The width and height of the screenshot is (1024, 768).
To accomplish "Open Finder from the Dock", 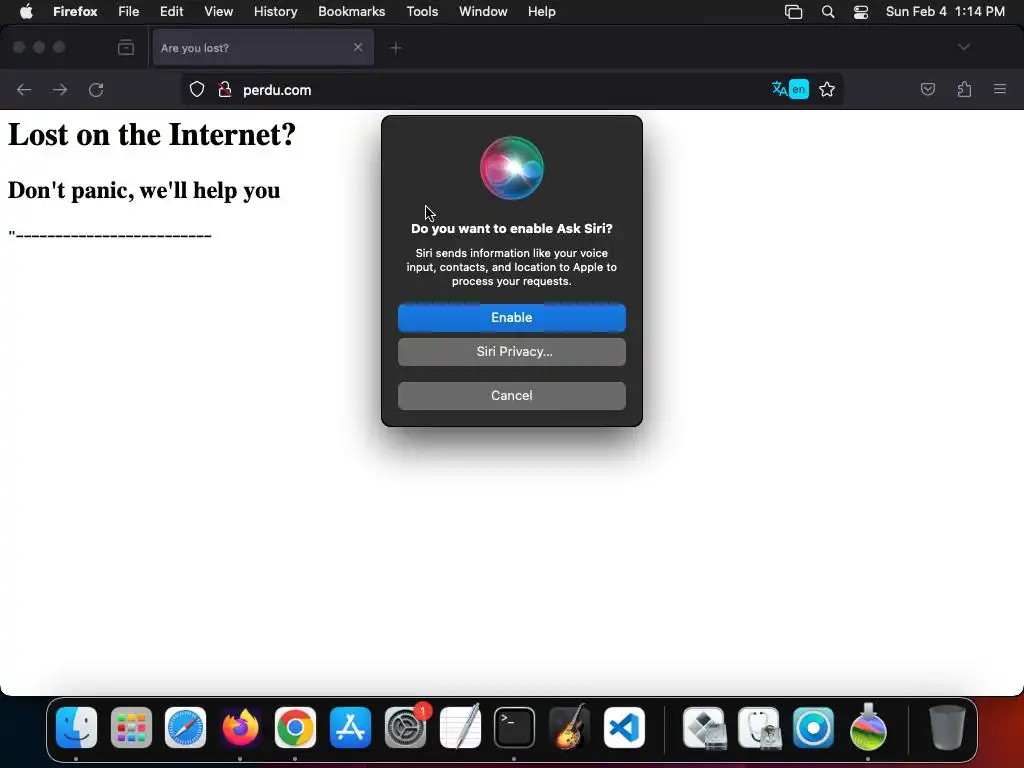I will click(x=76, y=728).
